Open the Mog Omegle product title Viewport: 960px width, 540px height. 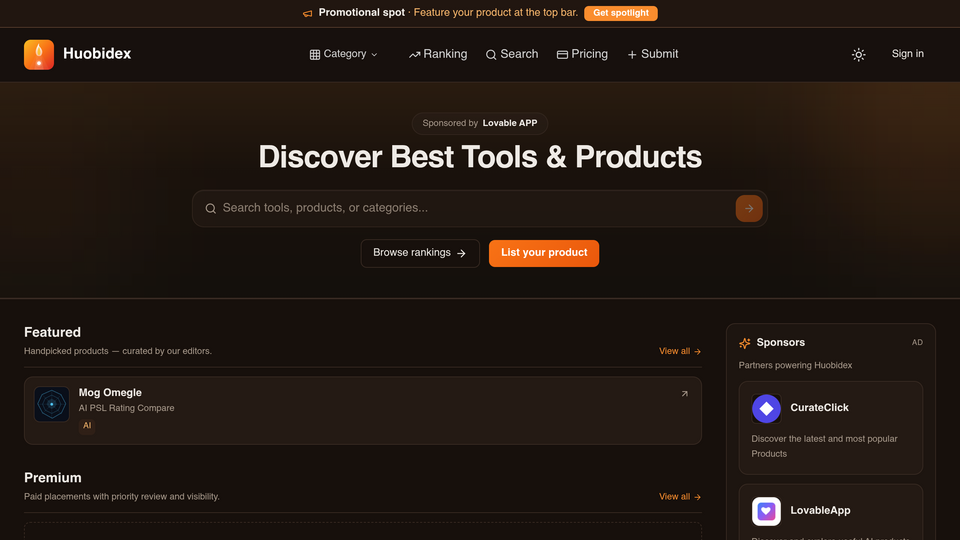(x=110, y=393)
